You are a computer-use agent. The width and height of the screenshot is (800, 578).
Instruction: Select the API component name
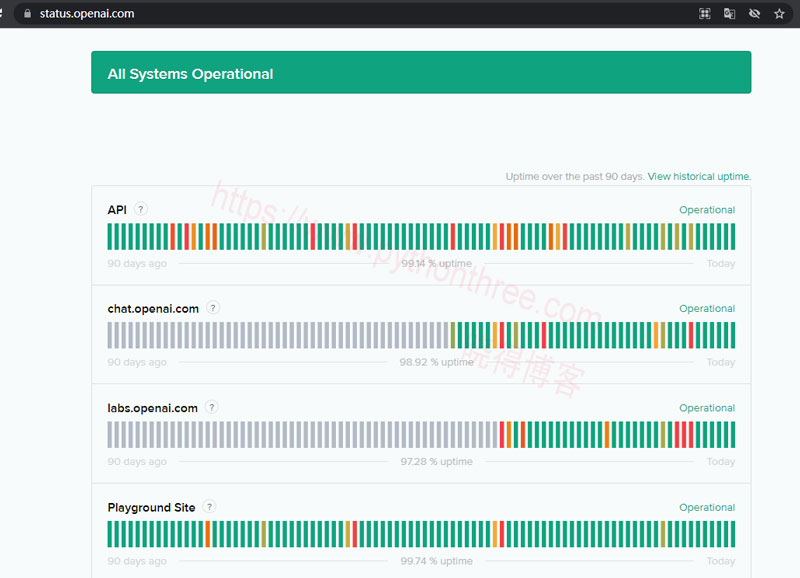[117, 210]
